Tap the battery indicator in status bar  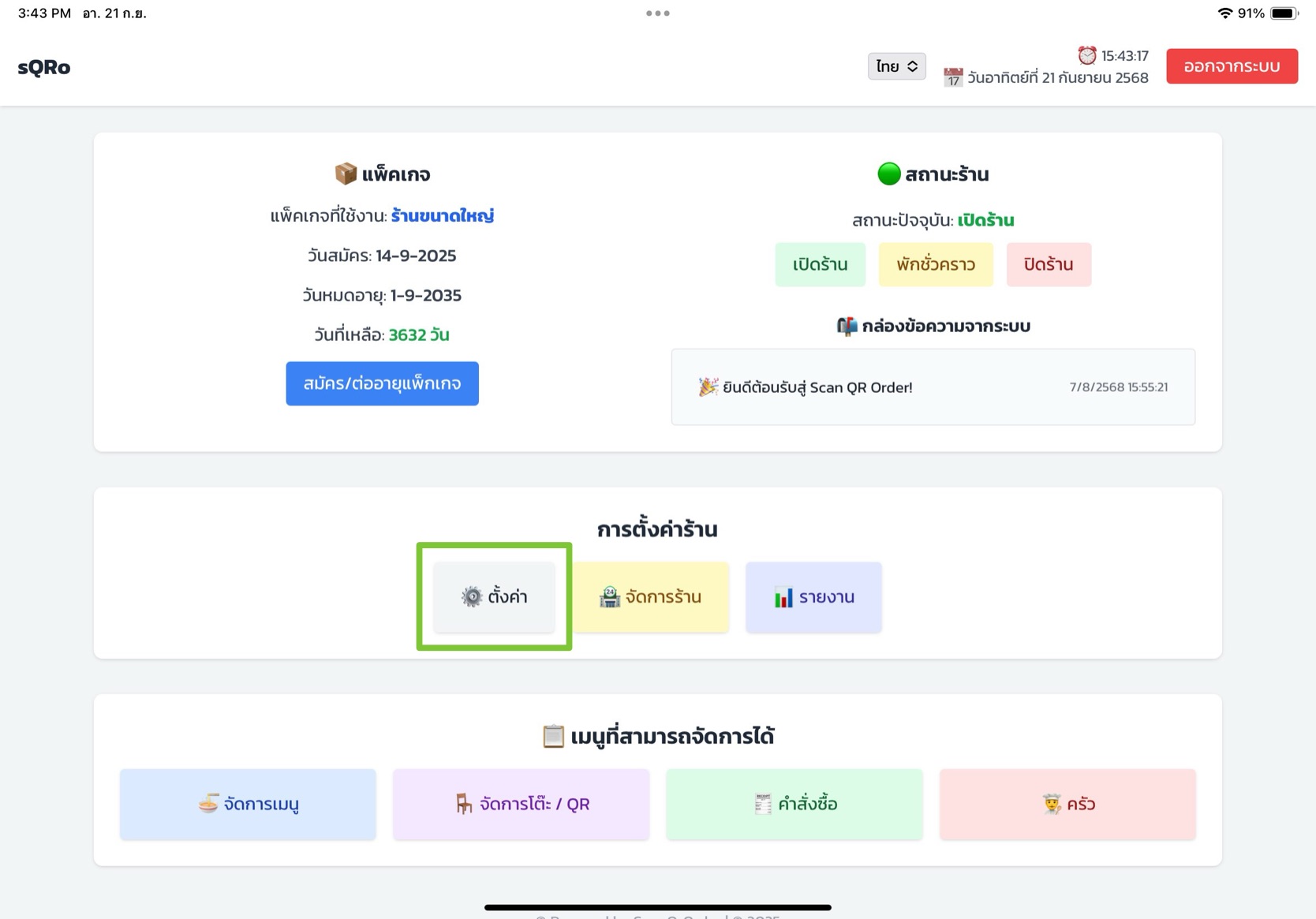pos(1284,13)
